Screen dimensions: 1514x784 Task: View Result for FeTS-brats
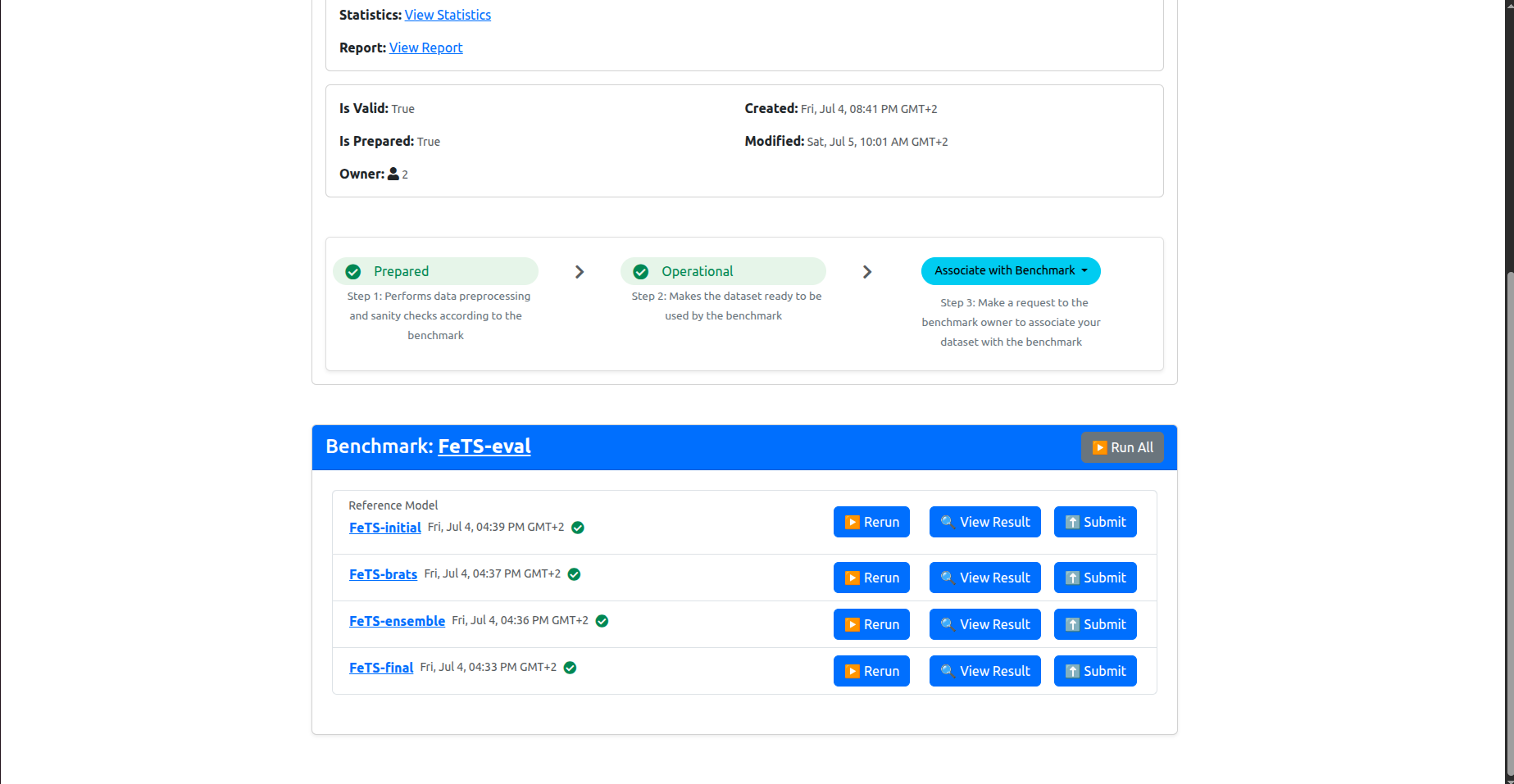pyautogui.click(x=984, y=578)
